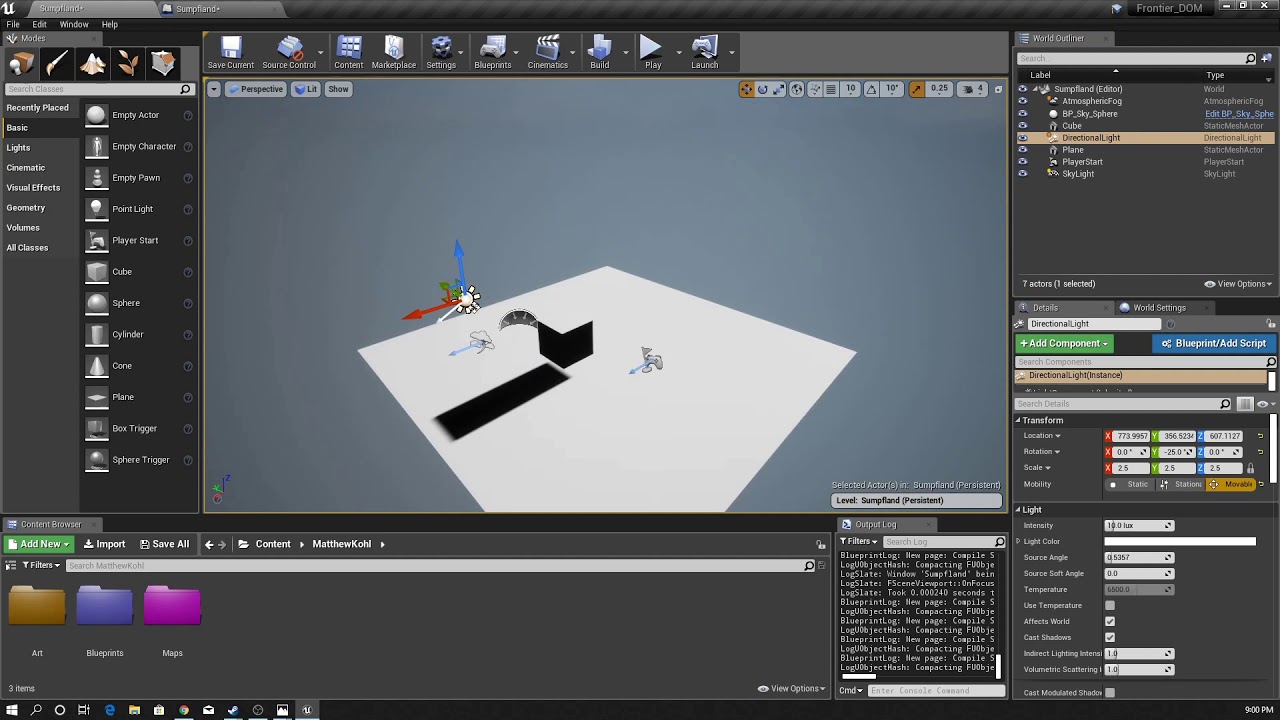Viewport: 1280px width, 720px height.
Task: Select the Paint mode brush icon
Action: [57, 64]
